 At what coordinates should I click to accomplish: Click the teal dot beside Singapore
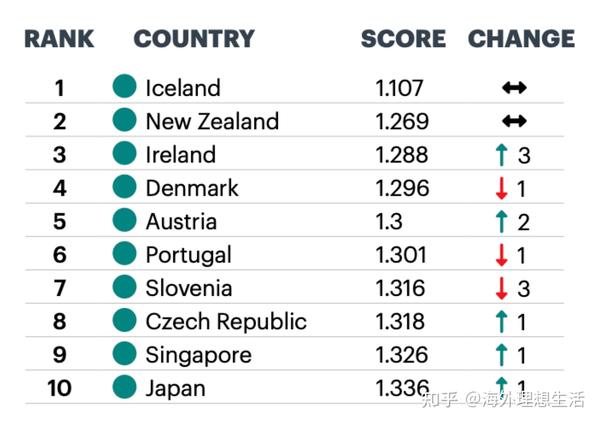click(124, 354)
